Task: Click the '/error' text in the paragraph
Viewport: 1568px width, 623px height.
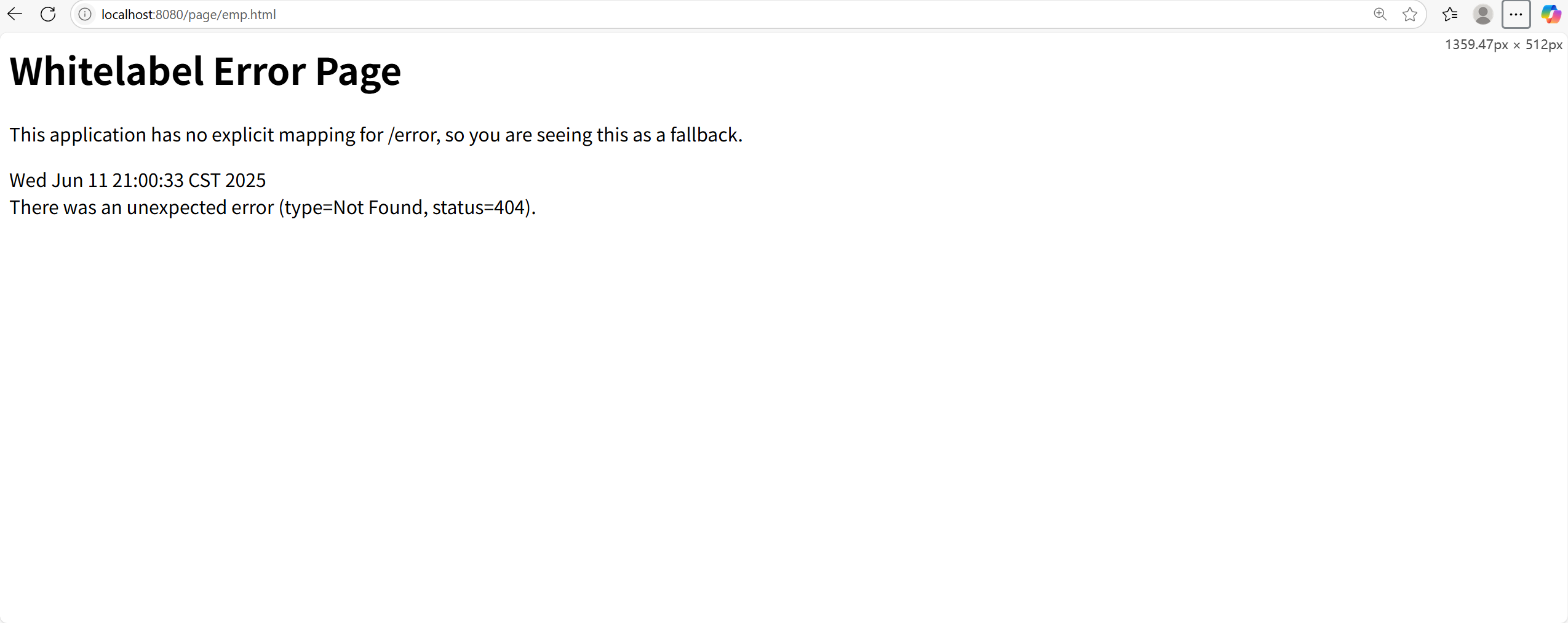Action: coord(412,135)
